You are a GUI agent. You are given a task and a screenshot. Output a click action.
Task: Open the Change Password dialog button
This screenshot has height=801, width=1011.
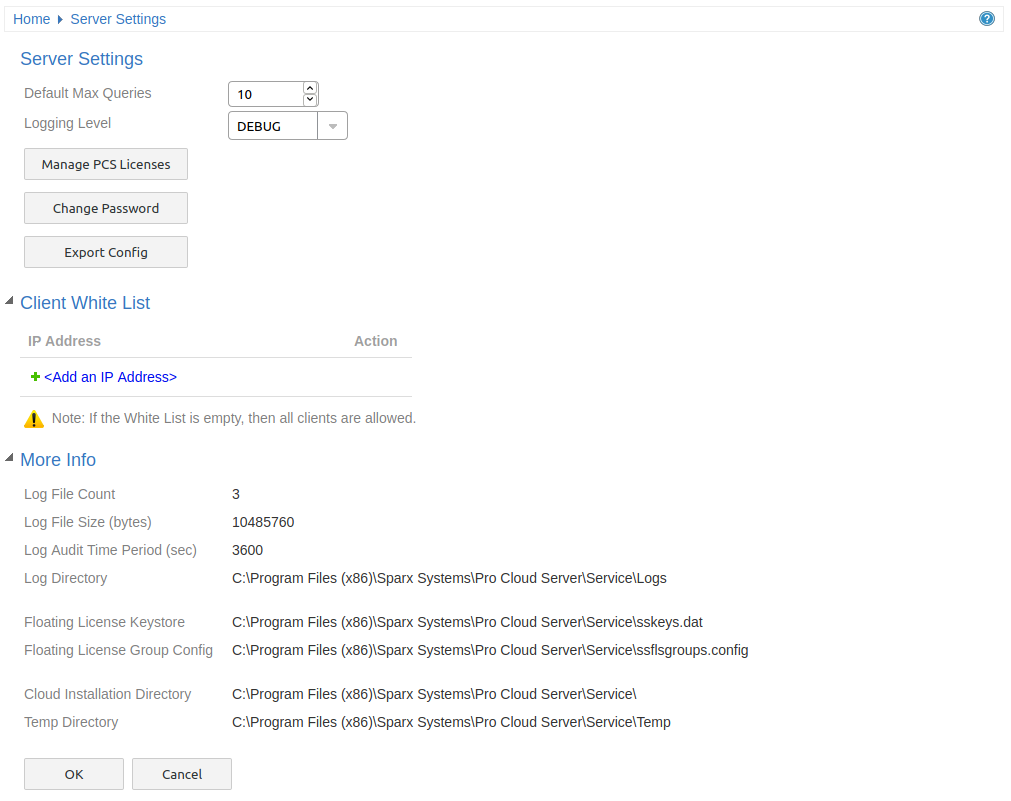point(106,208)
